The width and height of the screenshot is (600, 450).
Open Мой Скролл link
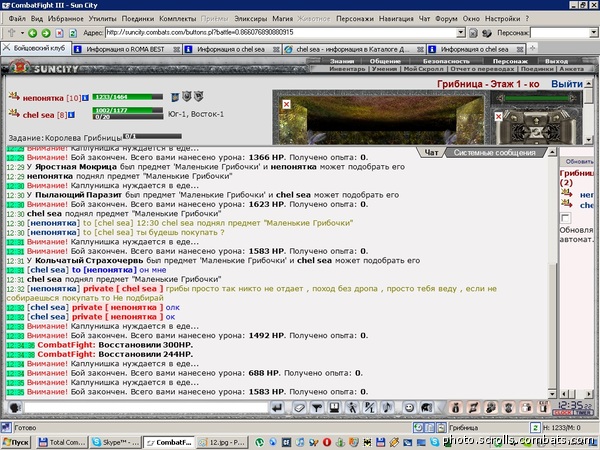pyautogui.click(x=423, y=69)
